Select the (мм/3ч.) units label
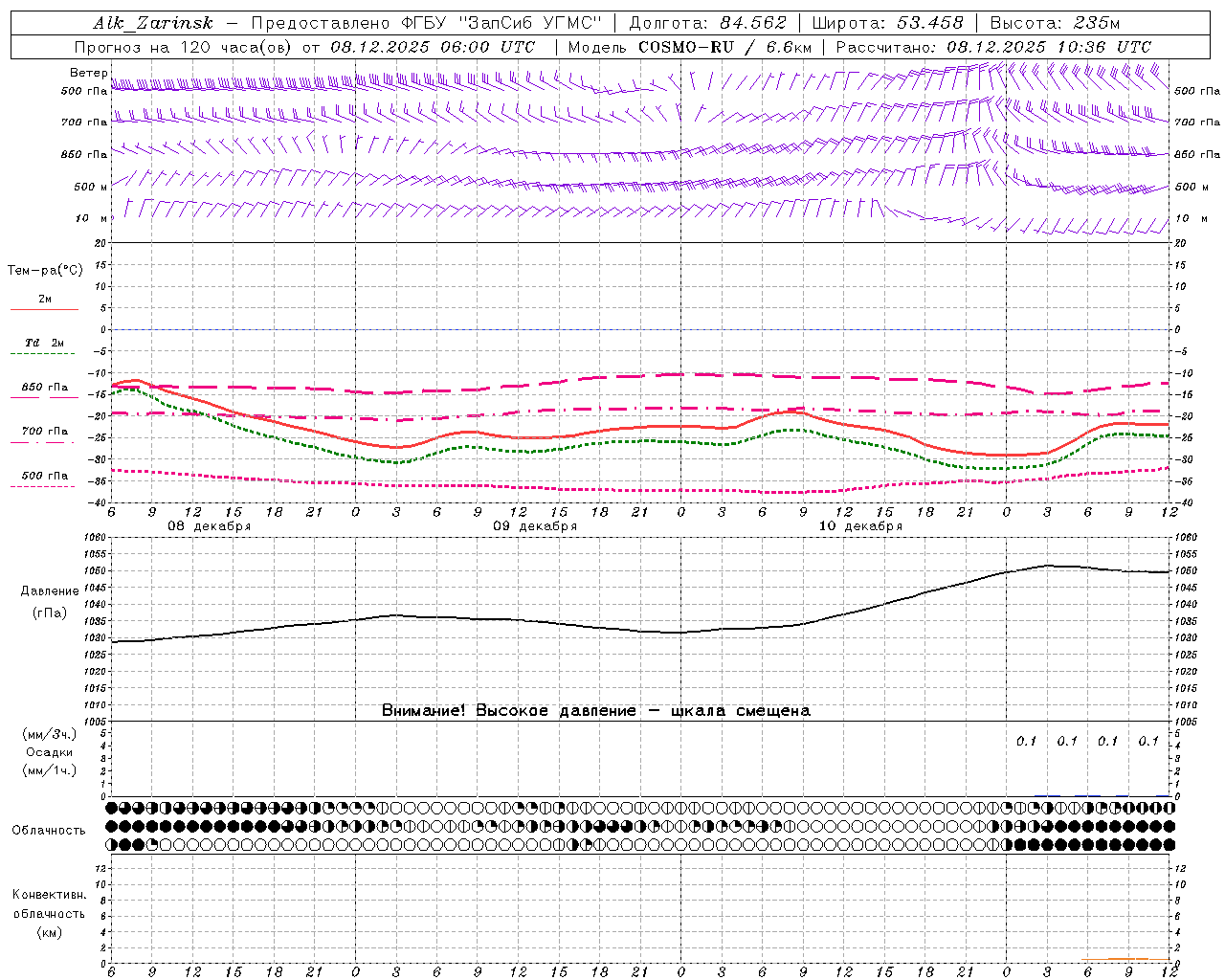Viewport: 1225px width, 980px height. click(x=50, y=734)
